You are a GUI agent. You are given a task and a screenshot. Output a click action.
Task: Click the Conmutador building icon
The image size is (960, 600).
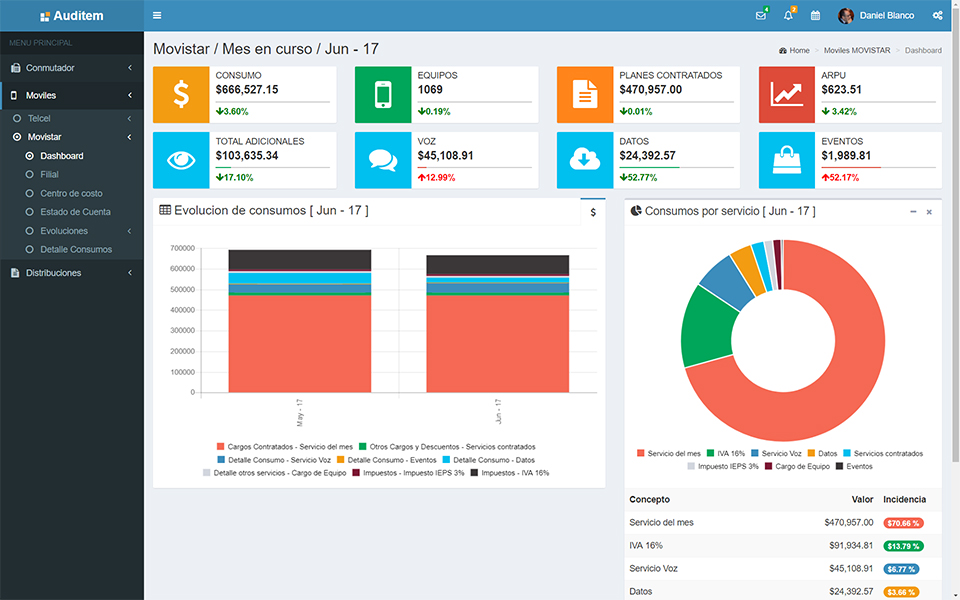click(15, 68)
